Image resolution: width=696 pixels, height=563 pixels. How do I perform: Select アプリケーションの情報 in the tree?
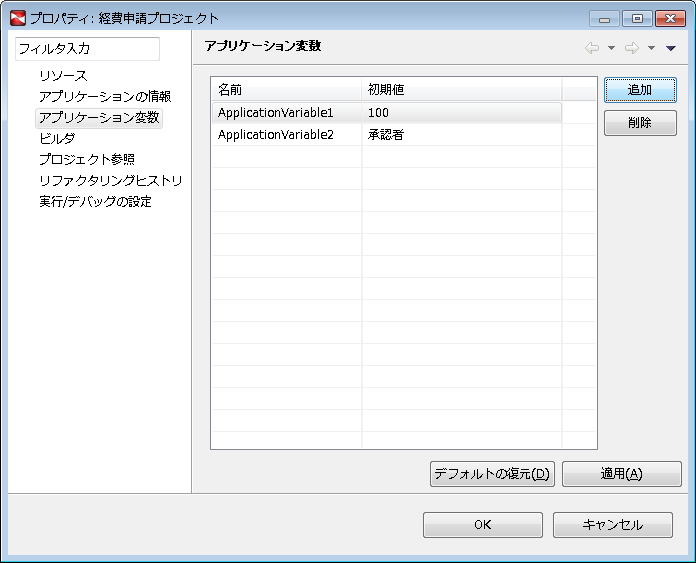click(105, 96)
